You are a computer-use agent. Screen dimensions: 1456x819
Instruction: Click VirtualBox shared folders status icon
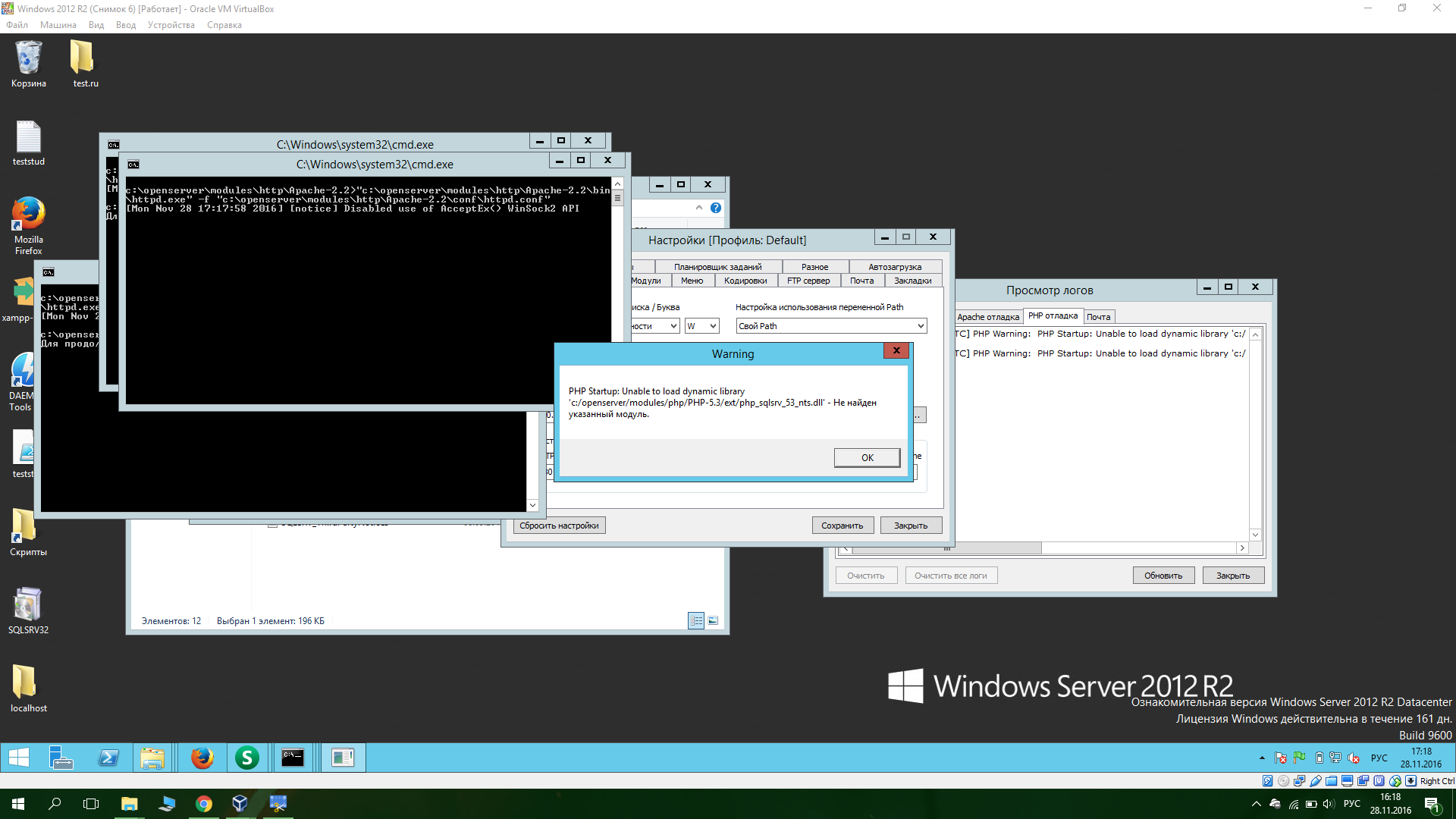click(x=1331, y=781)
